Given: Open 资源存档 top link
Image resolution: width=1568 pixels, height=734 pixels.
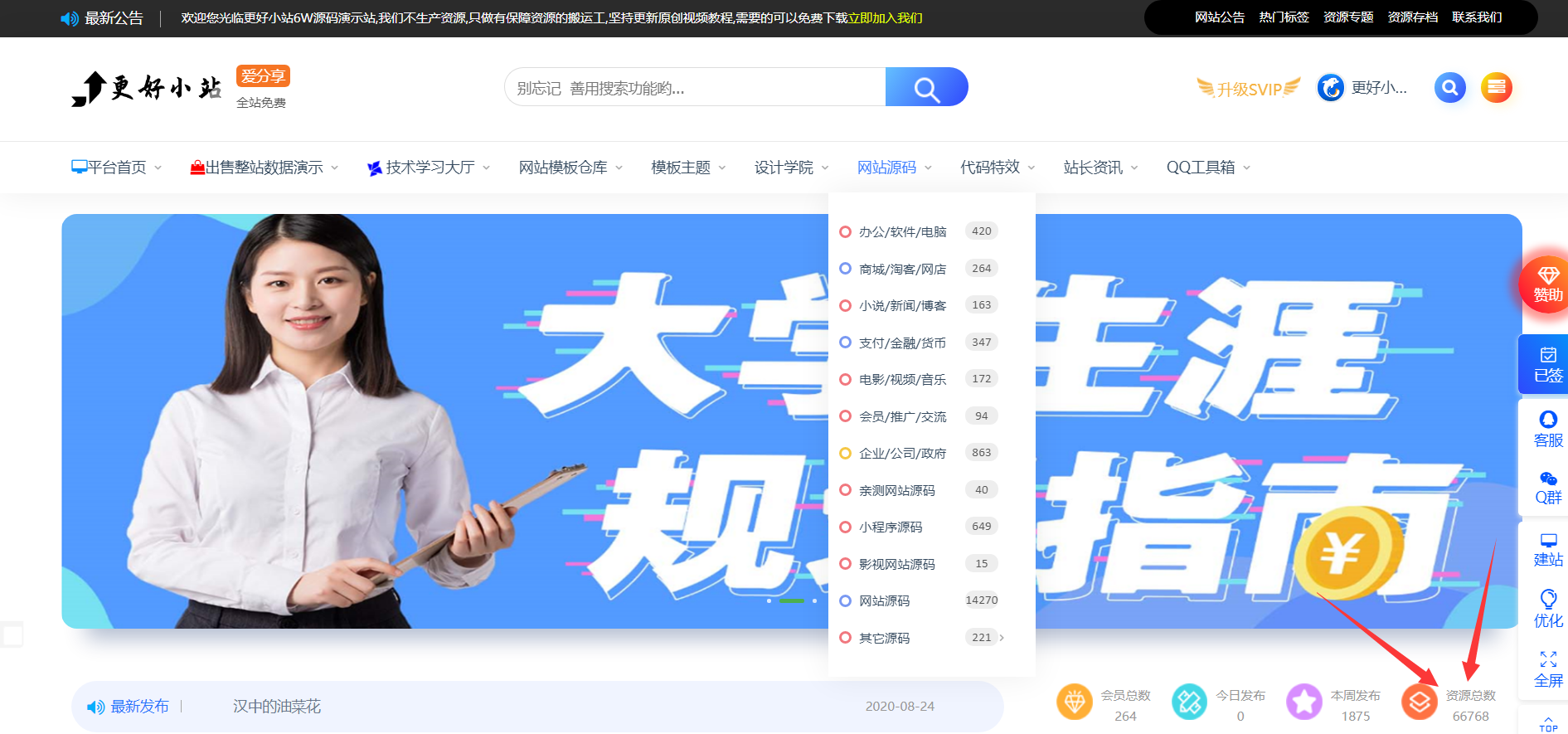Looking at the screenshot, I should coord(1413,17).
